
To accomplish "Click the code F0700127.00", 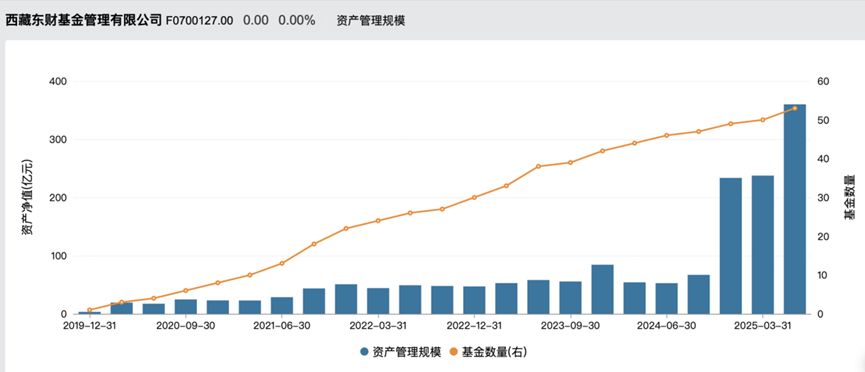I will click(199, 20).
